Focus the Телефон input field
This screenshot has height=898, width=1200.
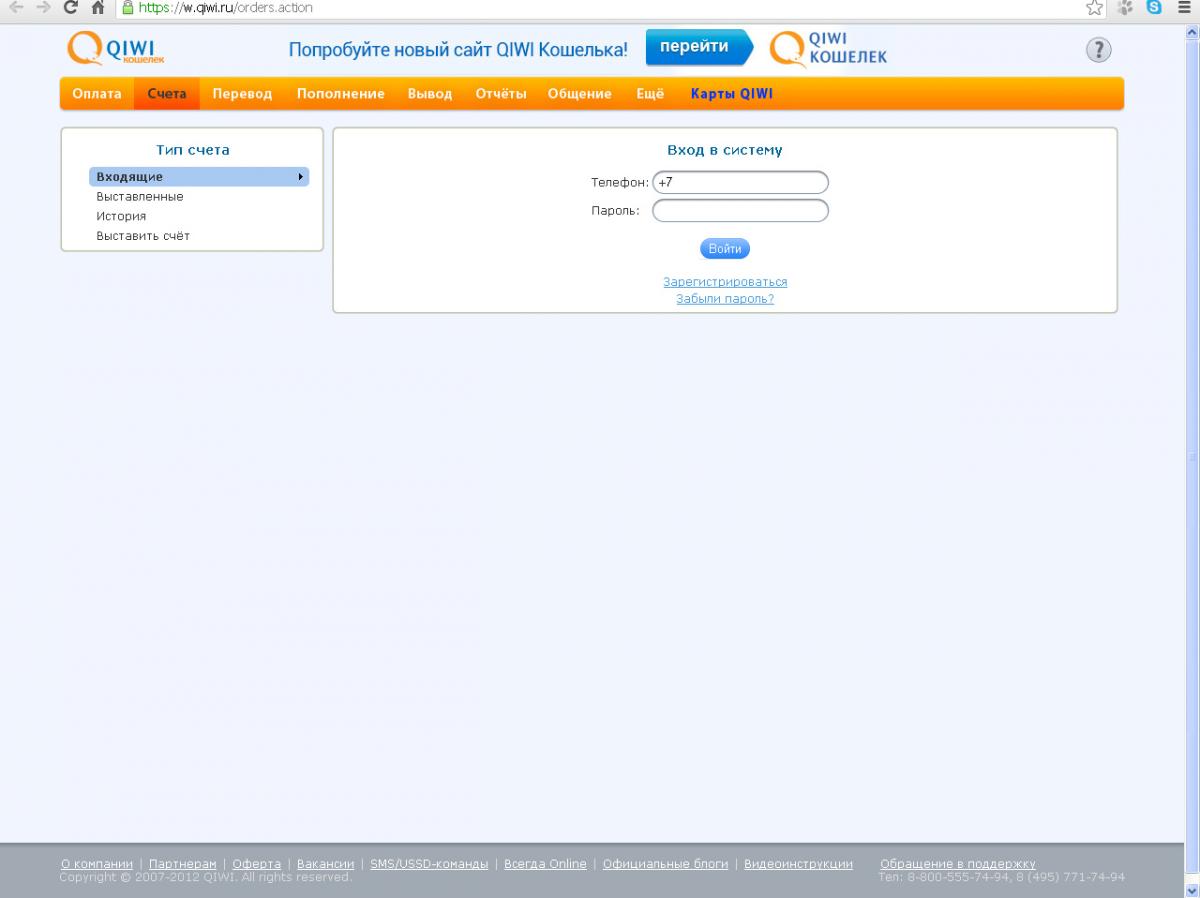click(740, 183)
